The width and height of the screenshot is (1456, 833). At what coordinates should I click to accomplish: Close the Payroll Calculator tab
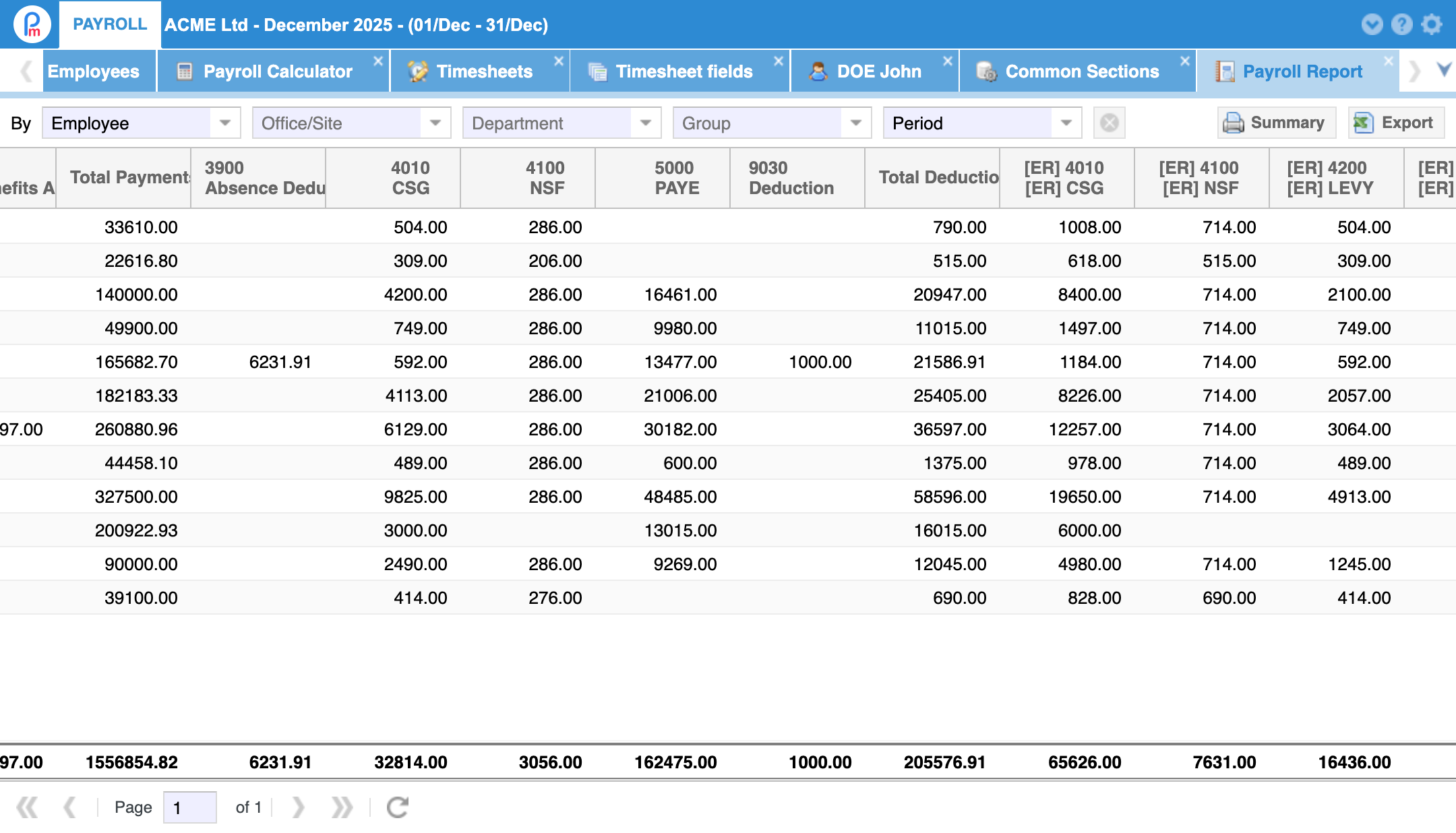click(378, 61)
